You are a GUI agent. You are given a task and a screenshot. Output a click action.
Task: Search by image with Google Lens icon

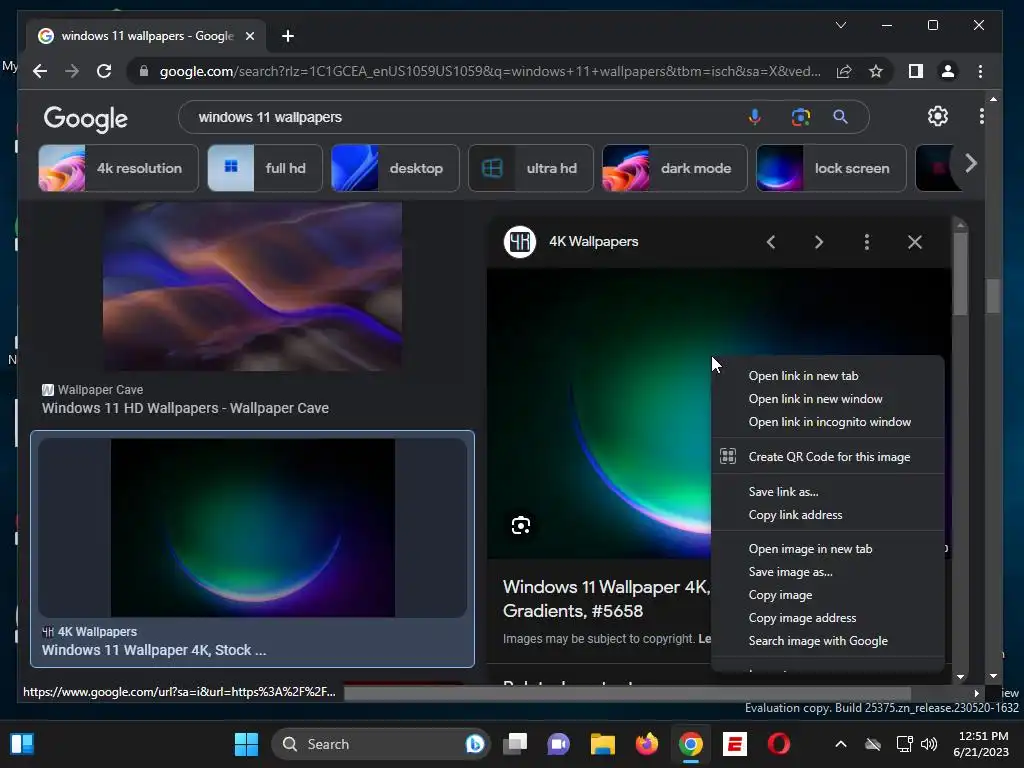801,117
